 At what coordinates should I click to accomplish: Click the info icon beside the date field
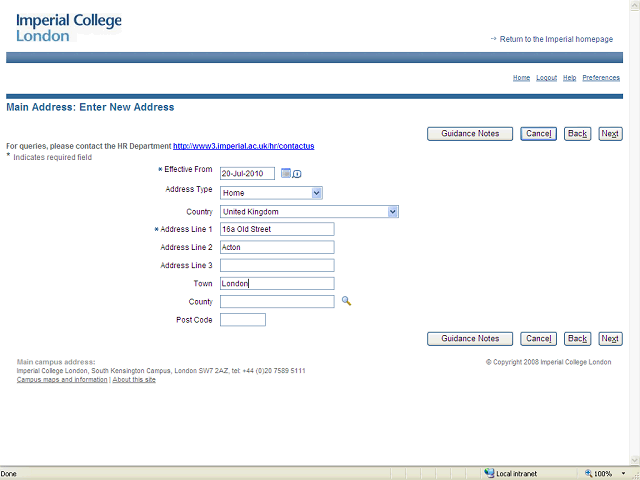pyautogui.click(x=297, y=174)
